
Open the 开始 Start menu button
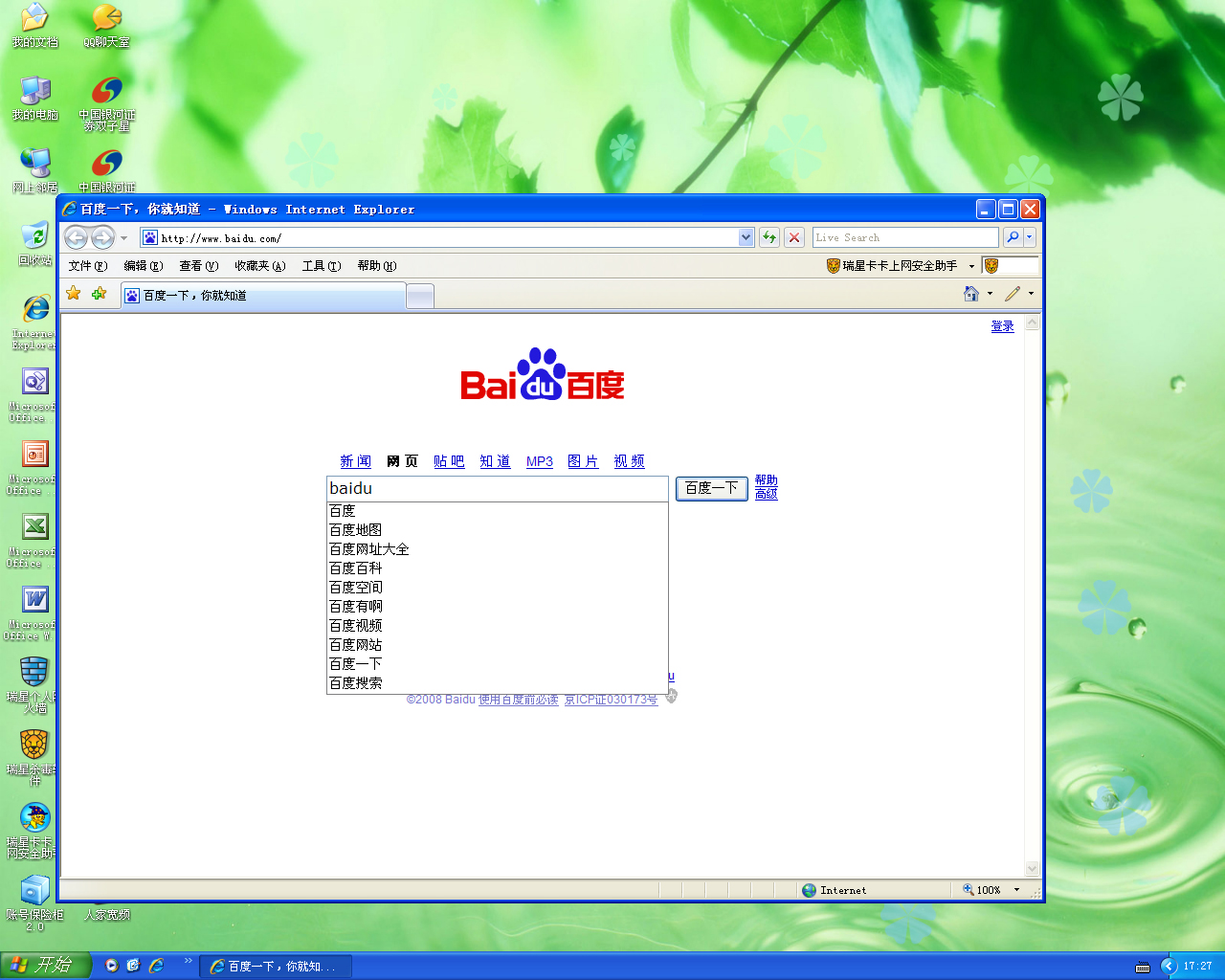point(45,966)
